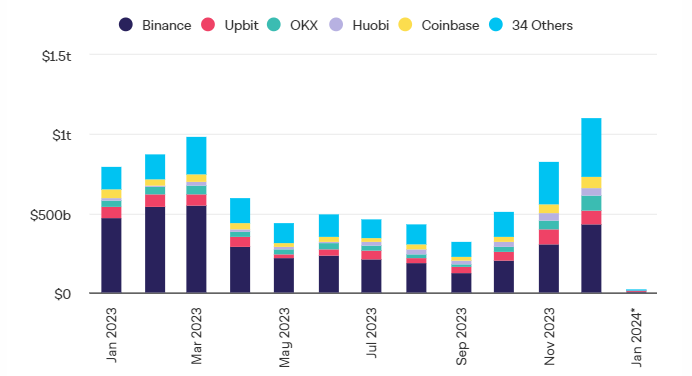692x376 pixels.
Task: Select the 34 Others legend label
Action: coord(542,26)
